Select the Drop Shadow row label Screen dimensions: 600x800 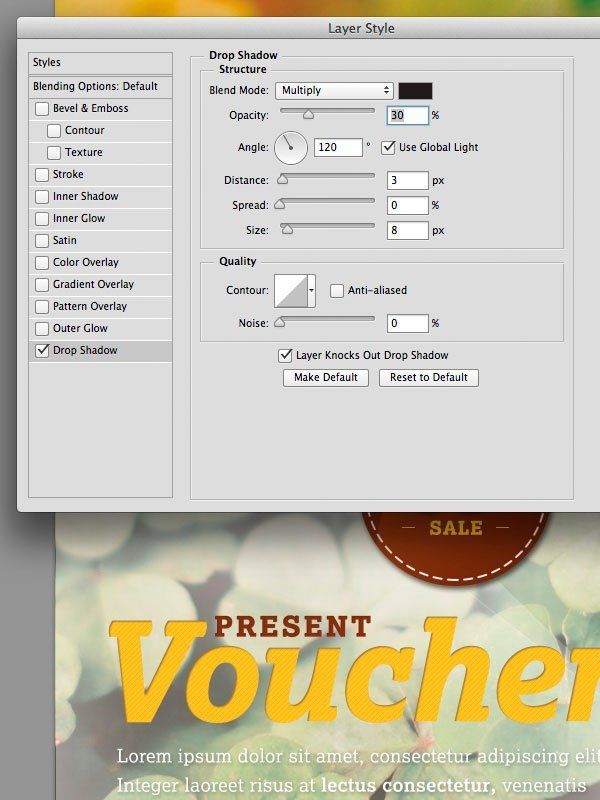coord(85,350)
